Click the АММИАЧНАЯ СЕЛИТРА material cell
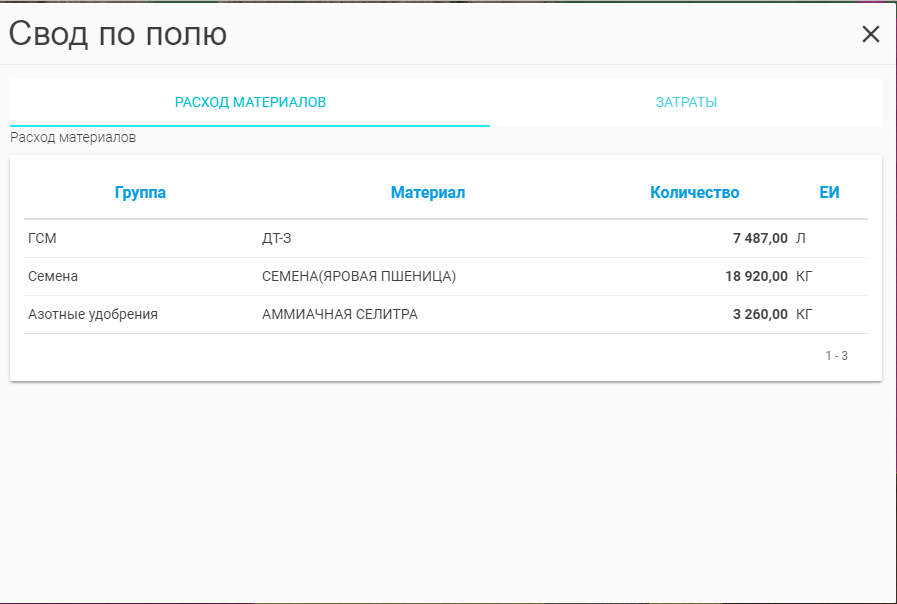The width and height of the screenshot is (897, 604). tap(340, 314)
